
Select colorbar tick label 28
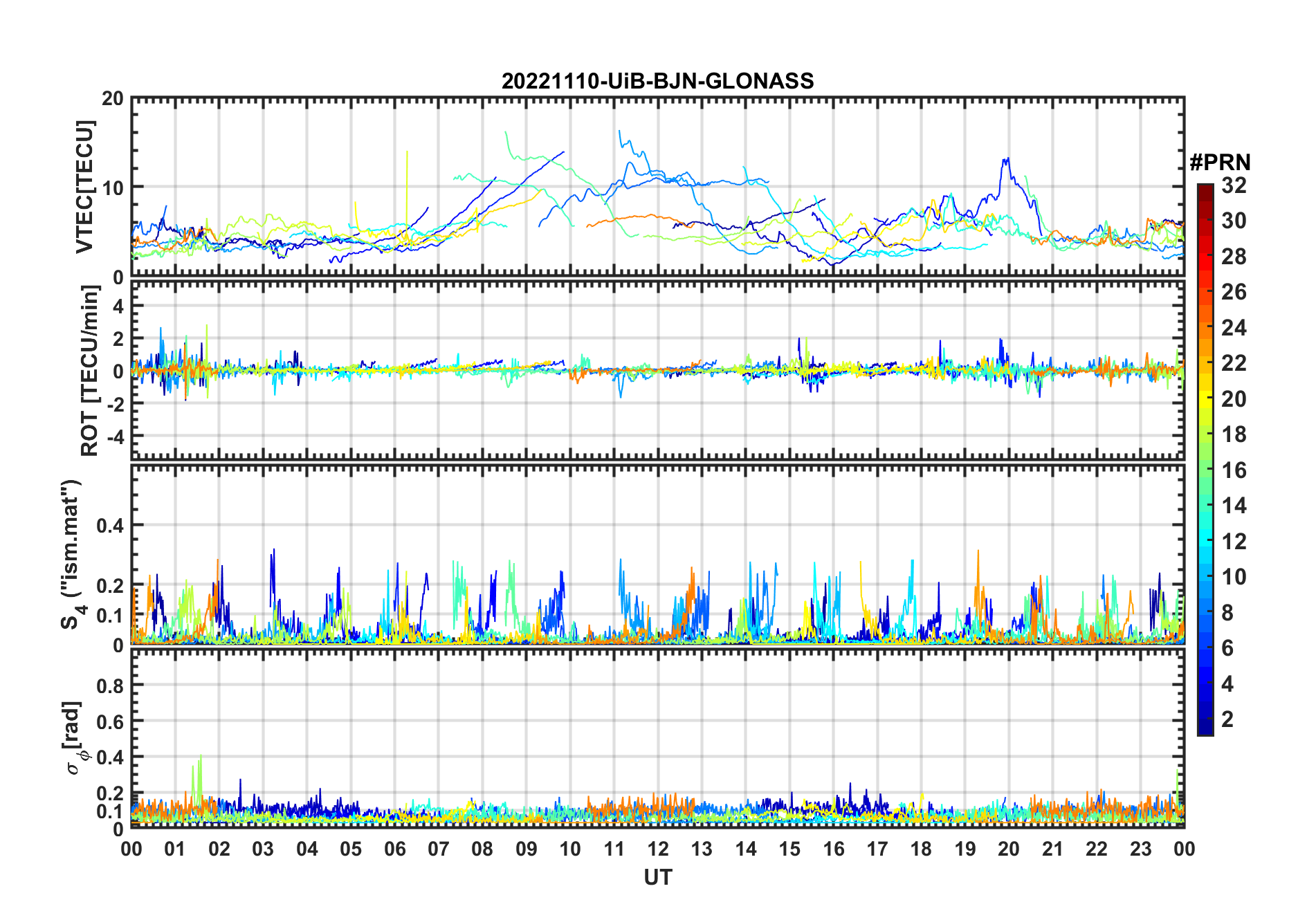coord(1234,257)
